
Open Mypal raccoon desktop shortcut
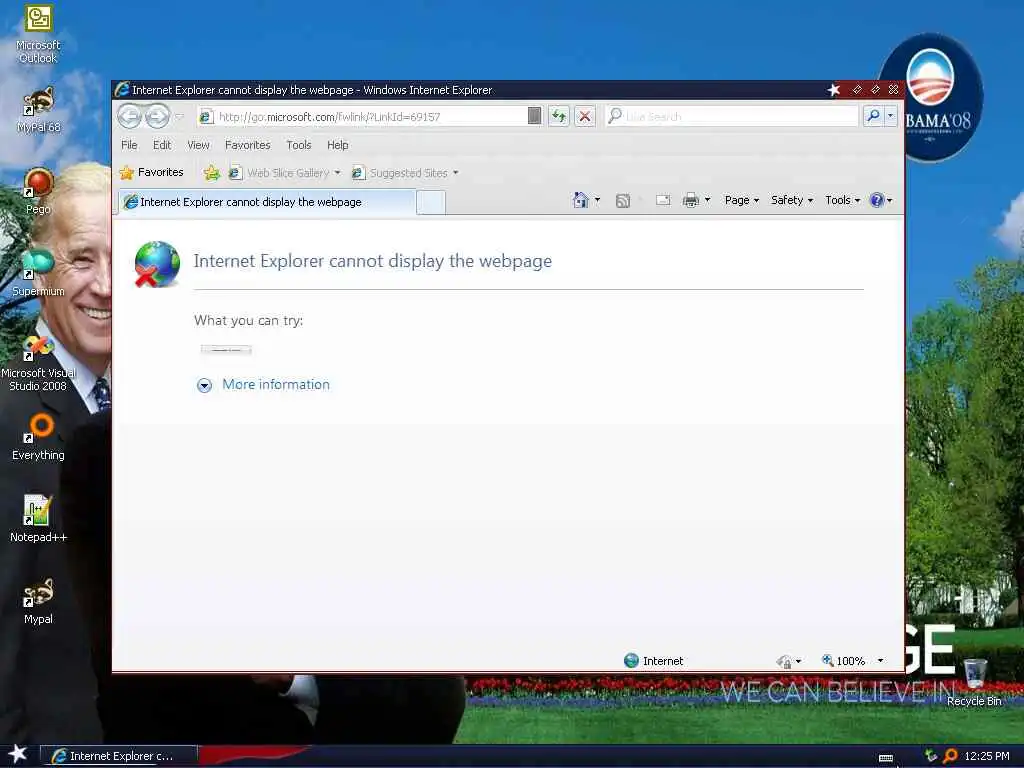pos(38,601)
